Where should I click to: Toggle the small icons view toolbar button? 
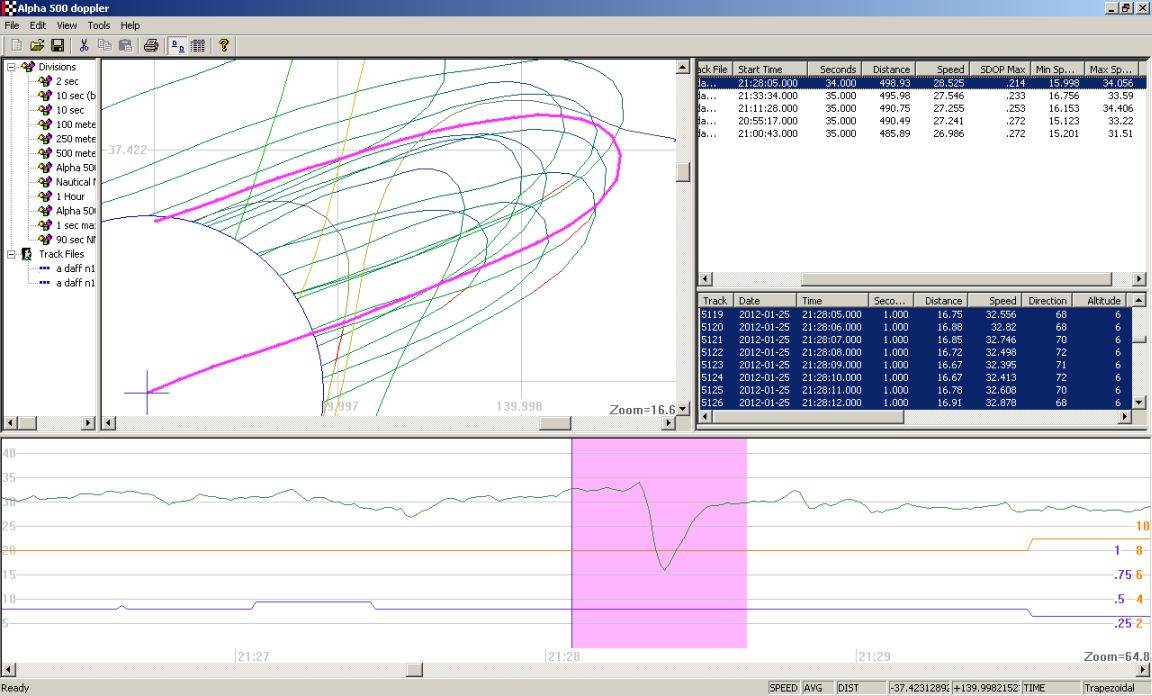pyautogui.click(x=177, y=45)
